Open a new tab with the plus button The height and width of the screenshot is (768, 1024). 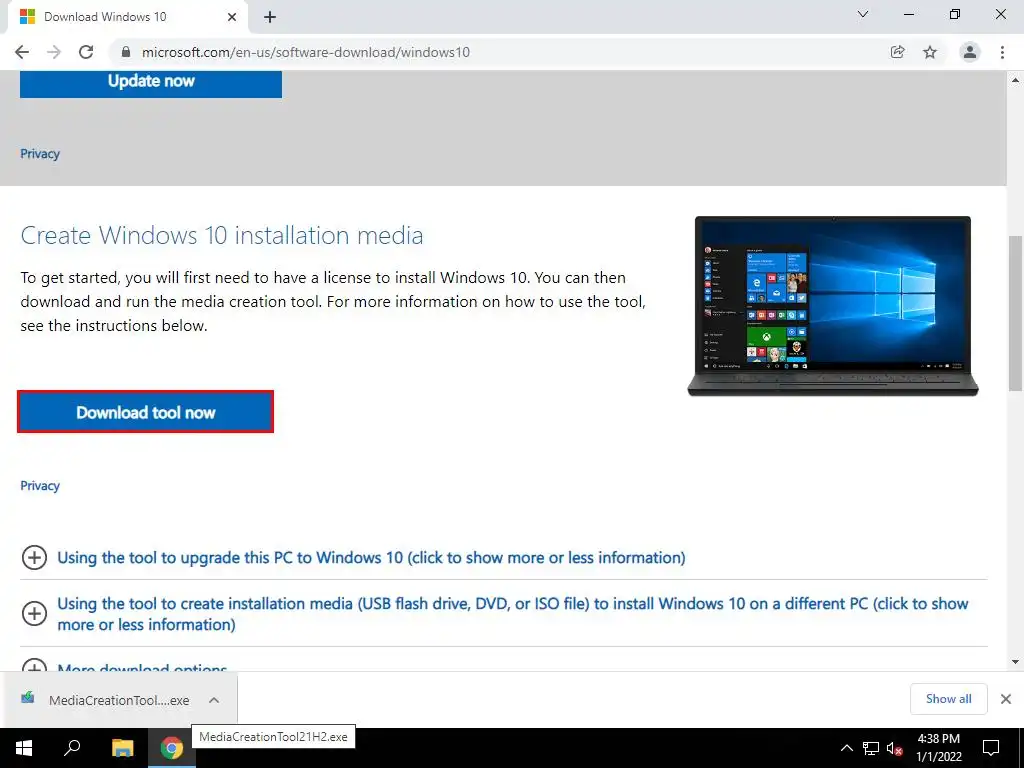pyautogui.click(x=270, y=17)
